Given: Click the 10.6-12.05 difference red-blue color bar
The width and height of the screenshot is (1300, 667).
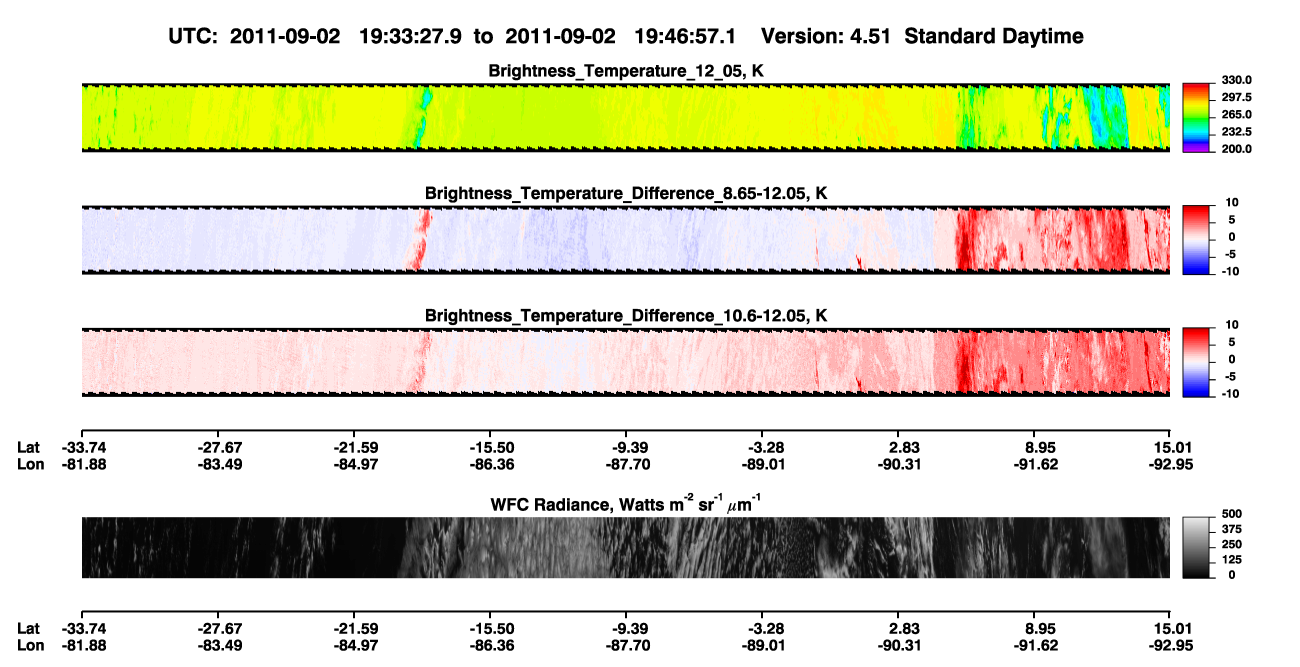Looking at the screenshot, I should point(1196,361).
